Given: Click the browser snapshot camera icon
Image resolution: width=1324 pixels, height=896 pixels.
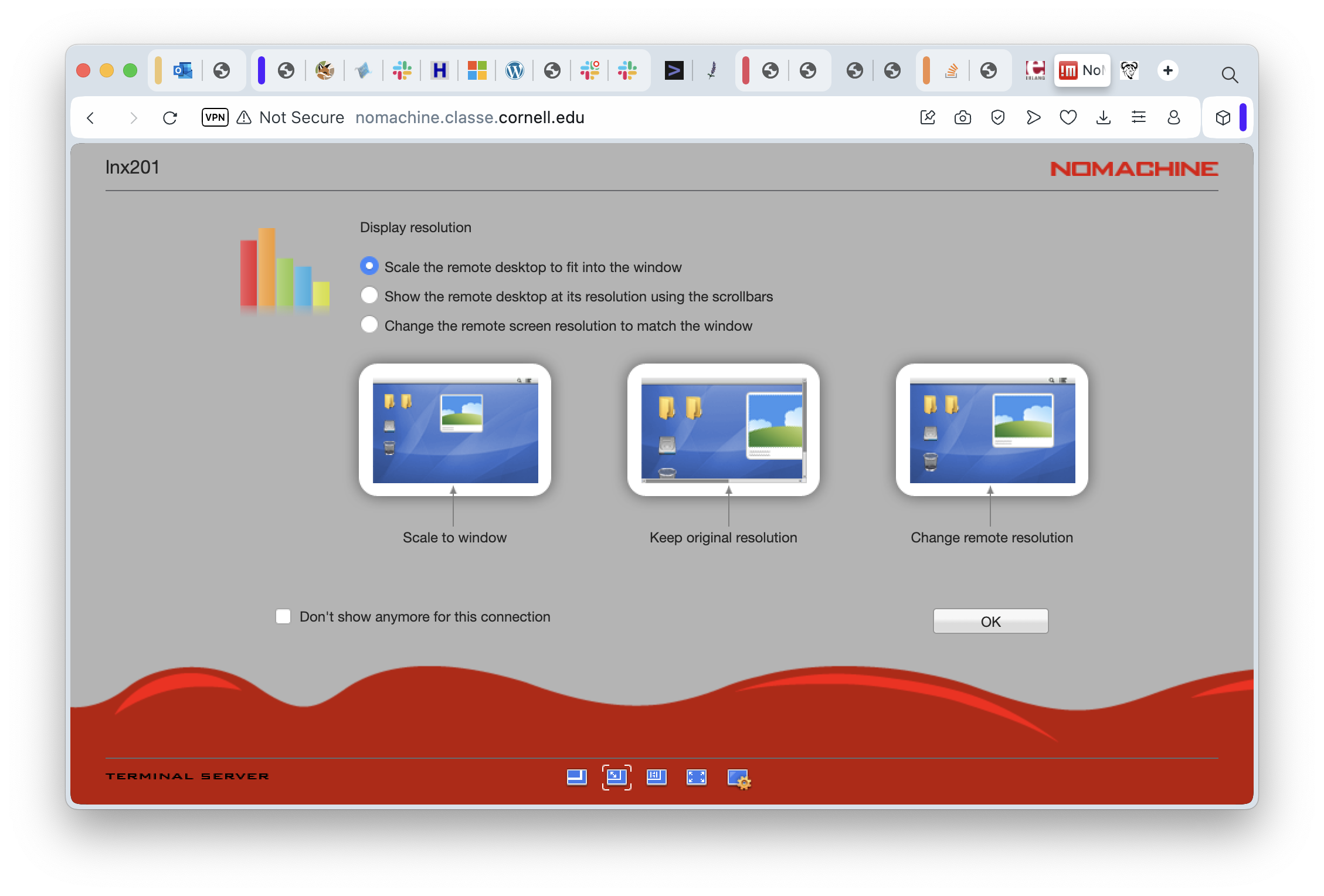Looking at the screenshot, I should click(962, 118).
